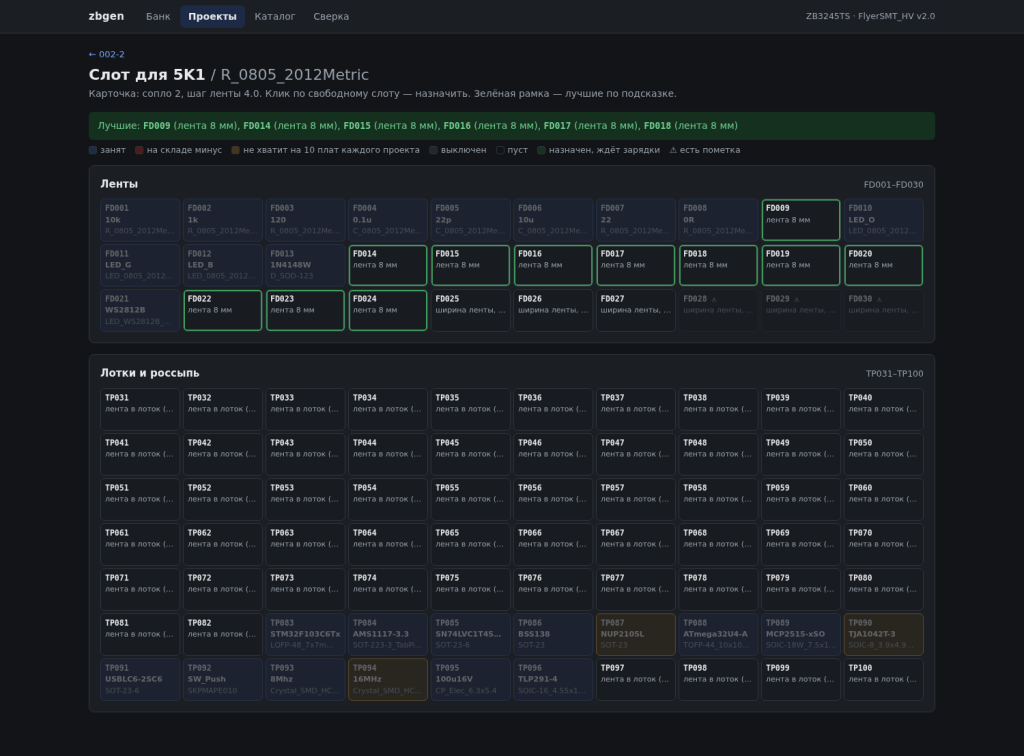Viewport: 1024px width, 756px height.
Task: Click the warning mark on slot FD030
Action: point(879,300)
